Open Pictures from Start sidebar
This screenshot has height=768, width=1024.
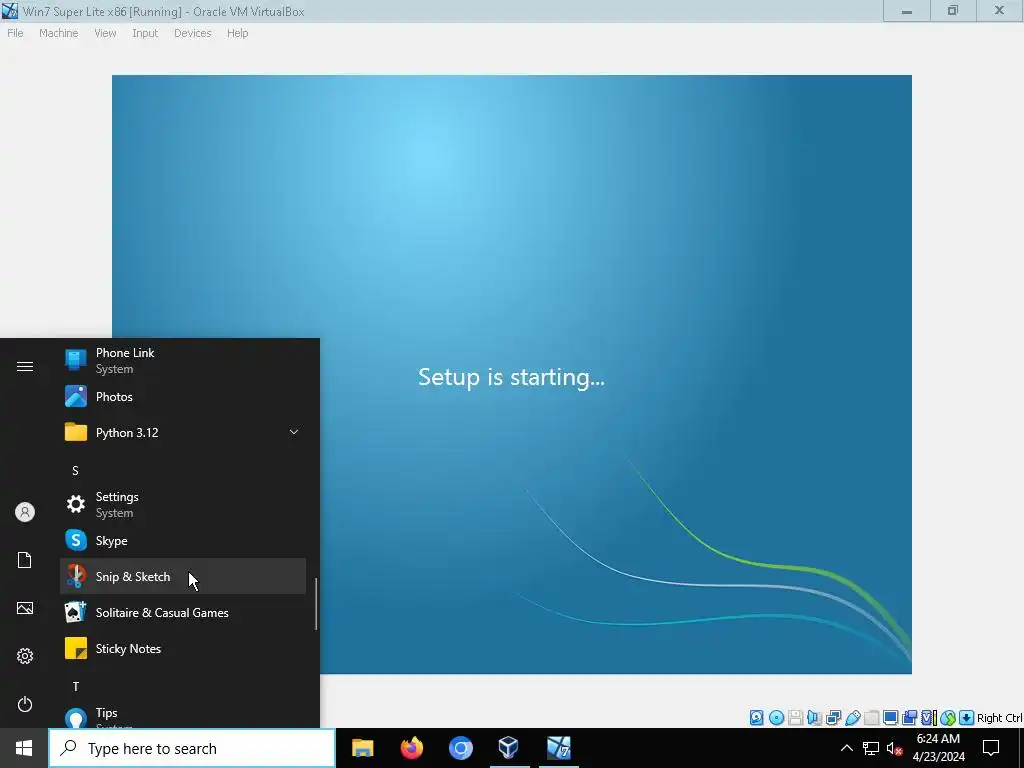(25, 608)
